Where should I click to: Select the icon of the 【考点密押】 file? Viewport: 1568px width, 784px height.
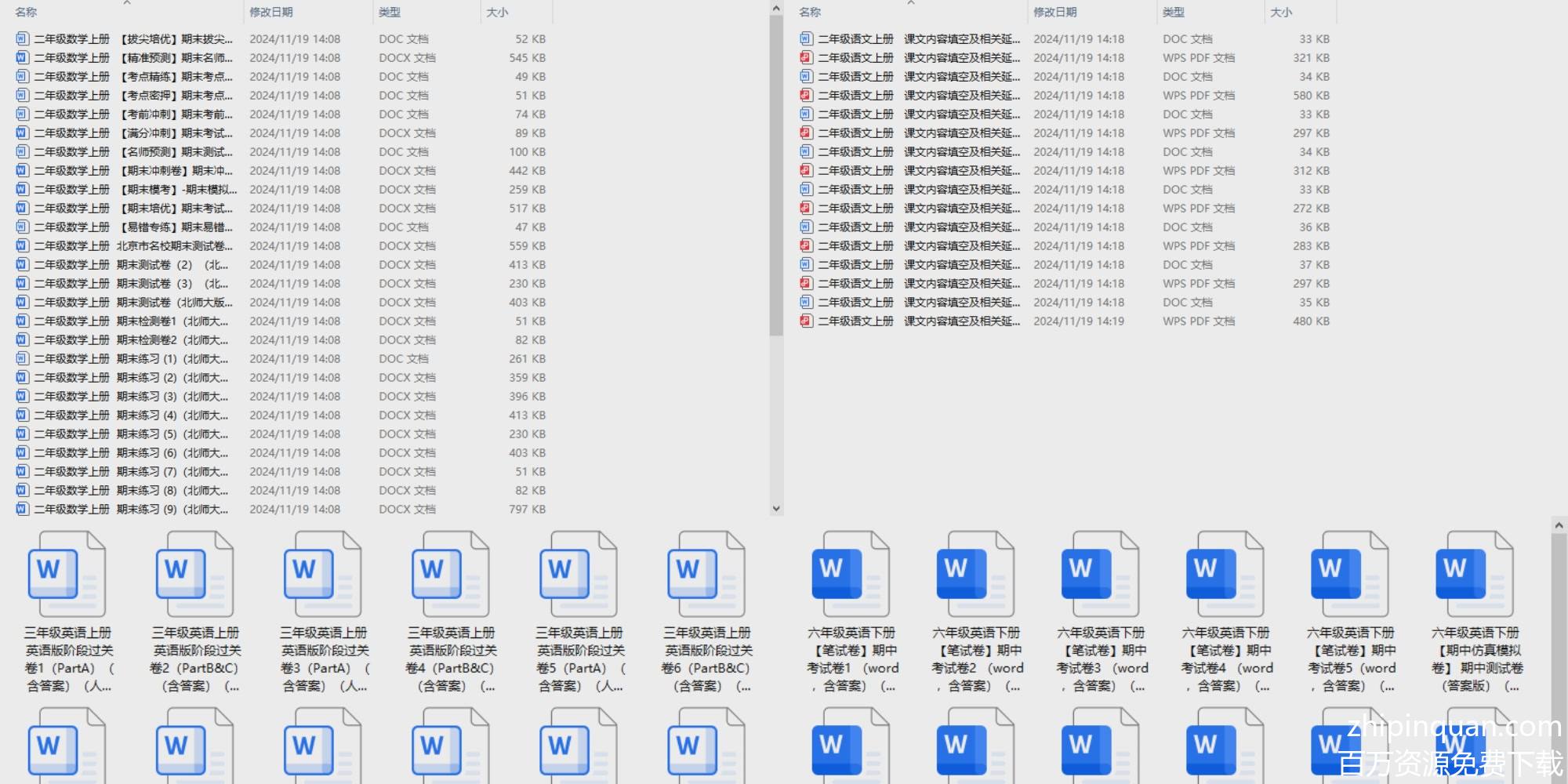tap(22, 95)
